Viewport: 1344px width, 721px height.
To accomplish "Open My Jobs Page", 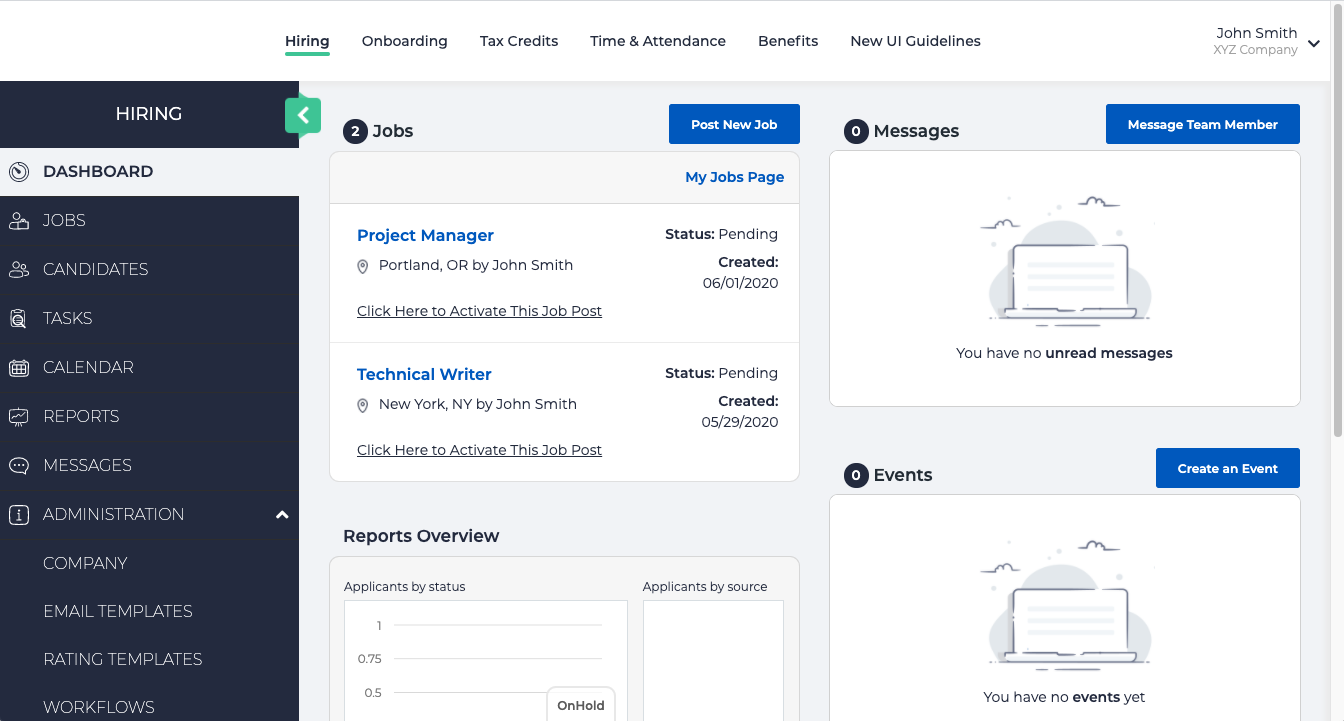I will 734,177.
